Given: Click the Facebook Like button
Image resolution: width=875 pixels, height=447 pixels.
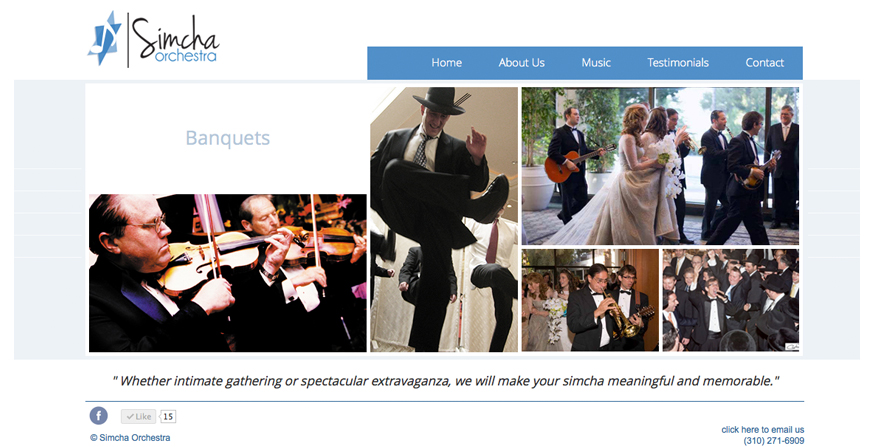Looking at the screenshot, I should point(138,416).
